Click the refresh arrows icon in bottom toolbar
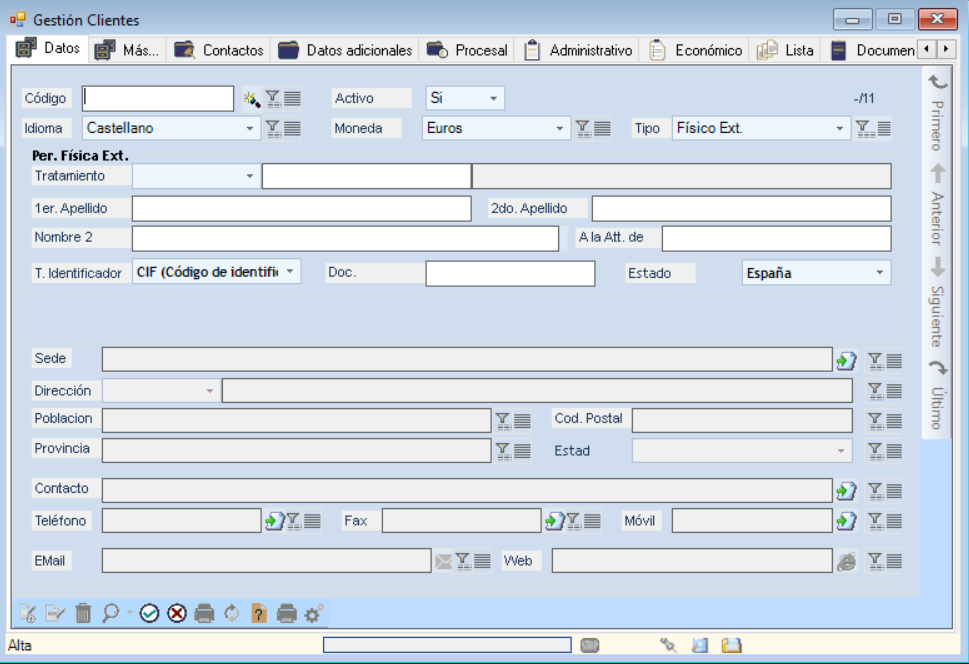Viewport: 969px width, 664px height. point(231,613)
